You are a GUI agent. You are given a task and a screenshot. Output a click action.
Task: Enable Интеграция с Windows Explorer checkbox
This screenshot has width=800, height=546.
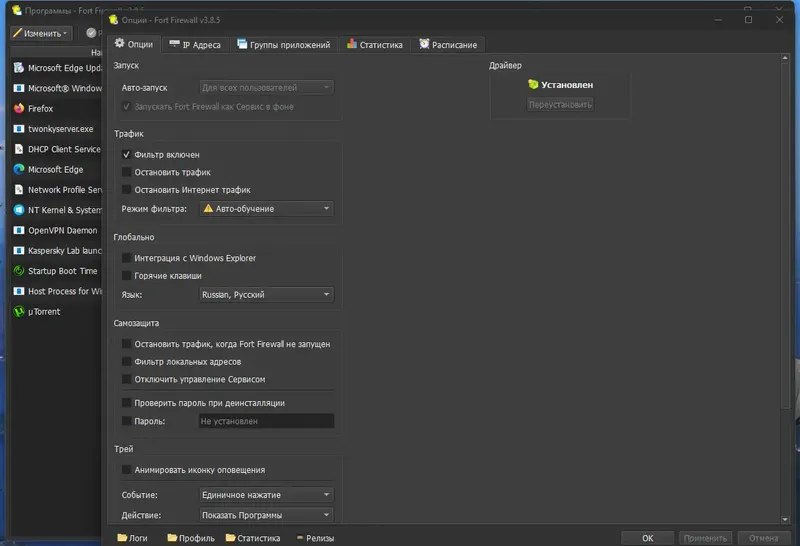126,258
